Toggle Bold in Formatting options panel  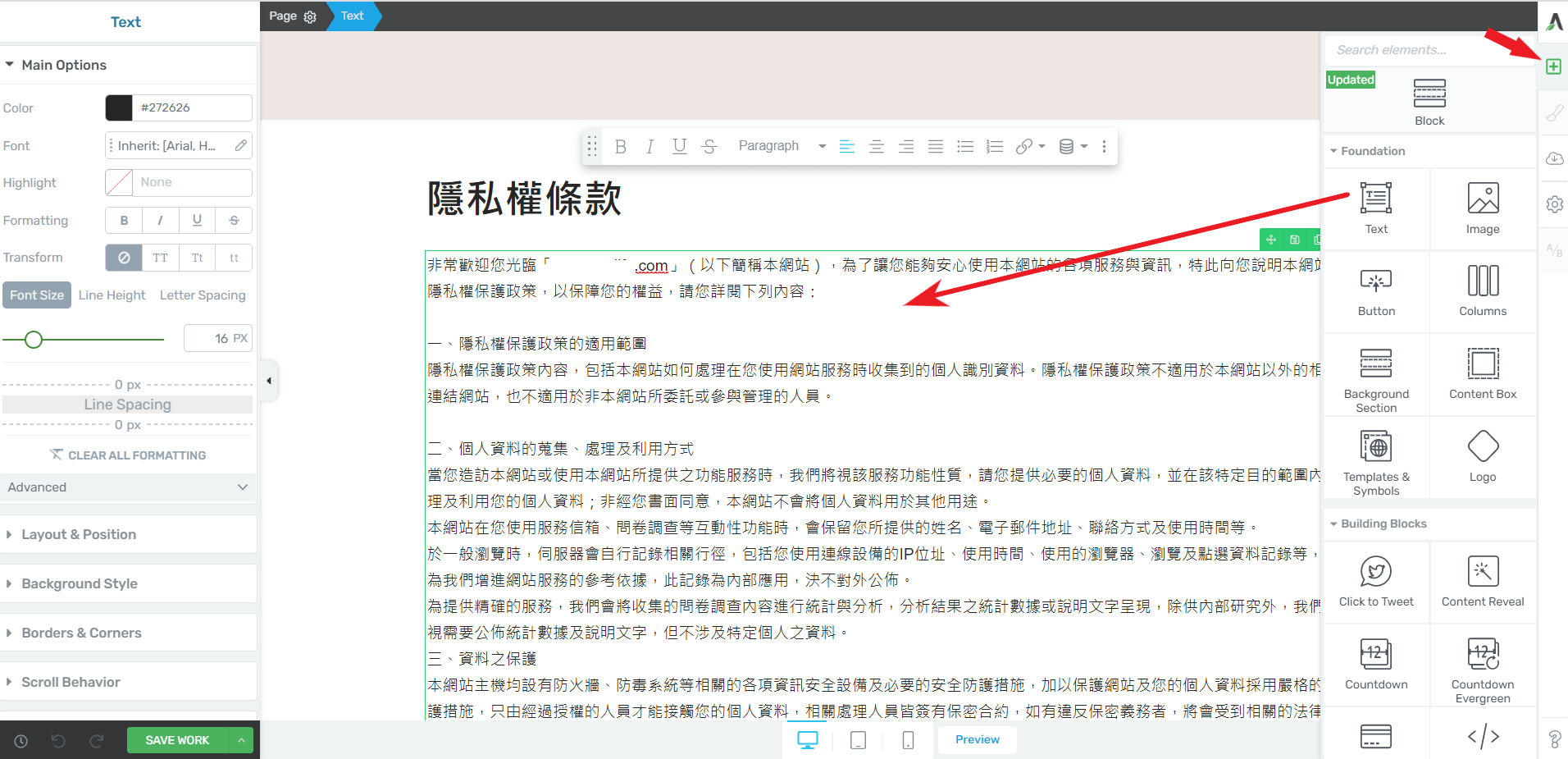[x=124, y=220]
